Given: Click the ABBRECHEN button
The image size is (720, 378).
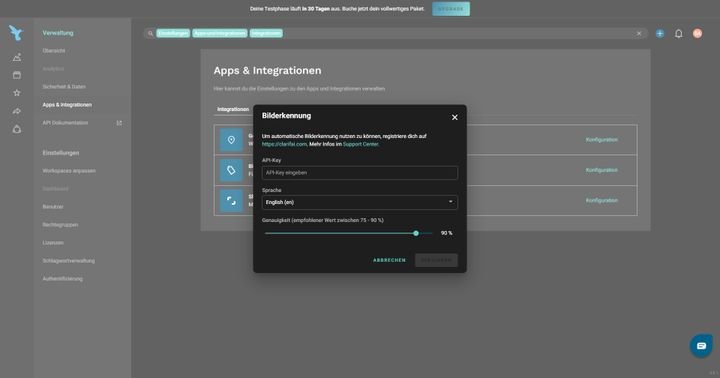Looking at the screenshot, I should [x=389, y=260].
